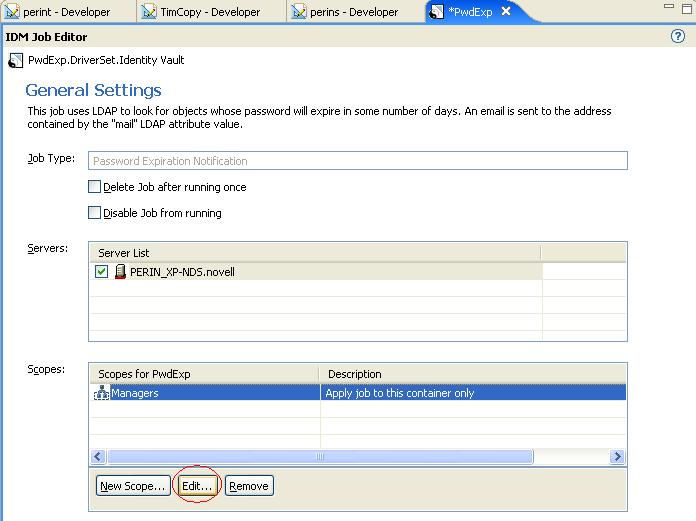Close the PwdExp editor tab
This screenshot has width=696, height=521.
click(506, 12)
